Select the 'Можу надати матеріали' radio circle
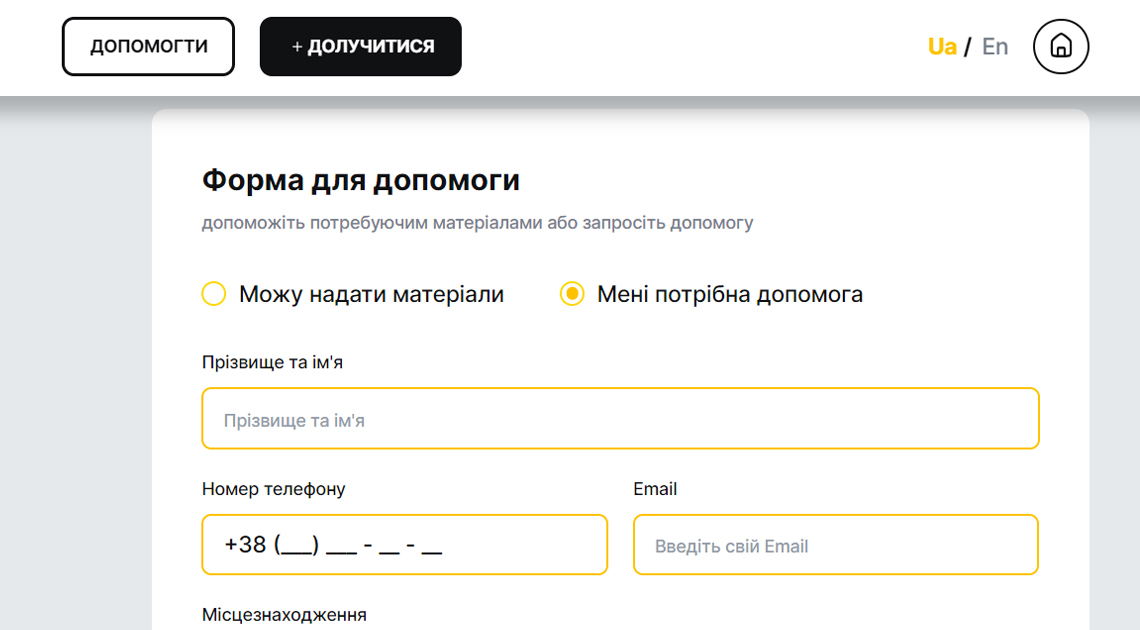The image size is (1140, 630). coord(214,294)
